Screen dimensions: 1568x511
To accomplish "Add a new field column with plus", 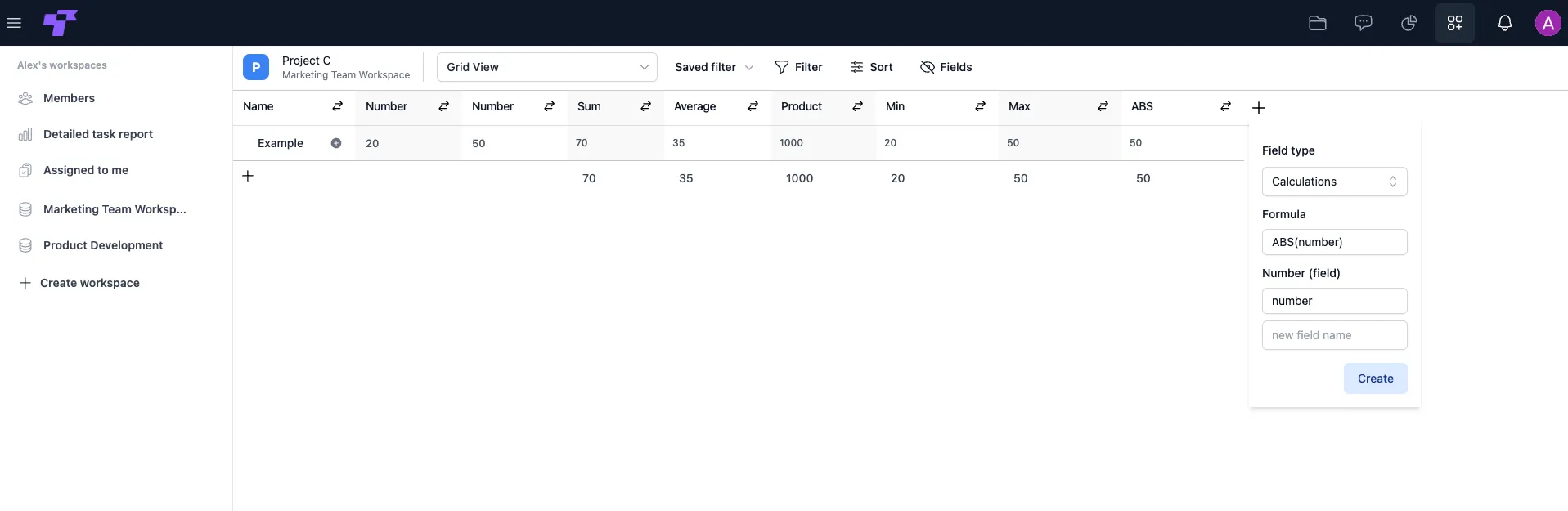I will point(1259,108).
